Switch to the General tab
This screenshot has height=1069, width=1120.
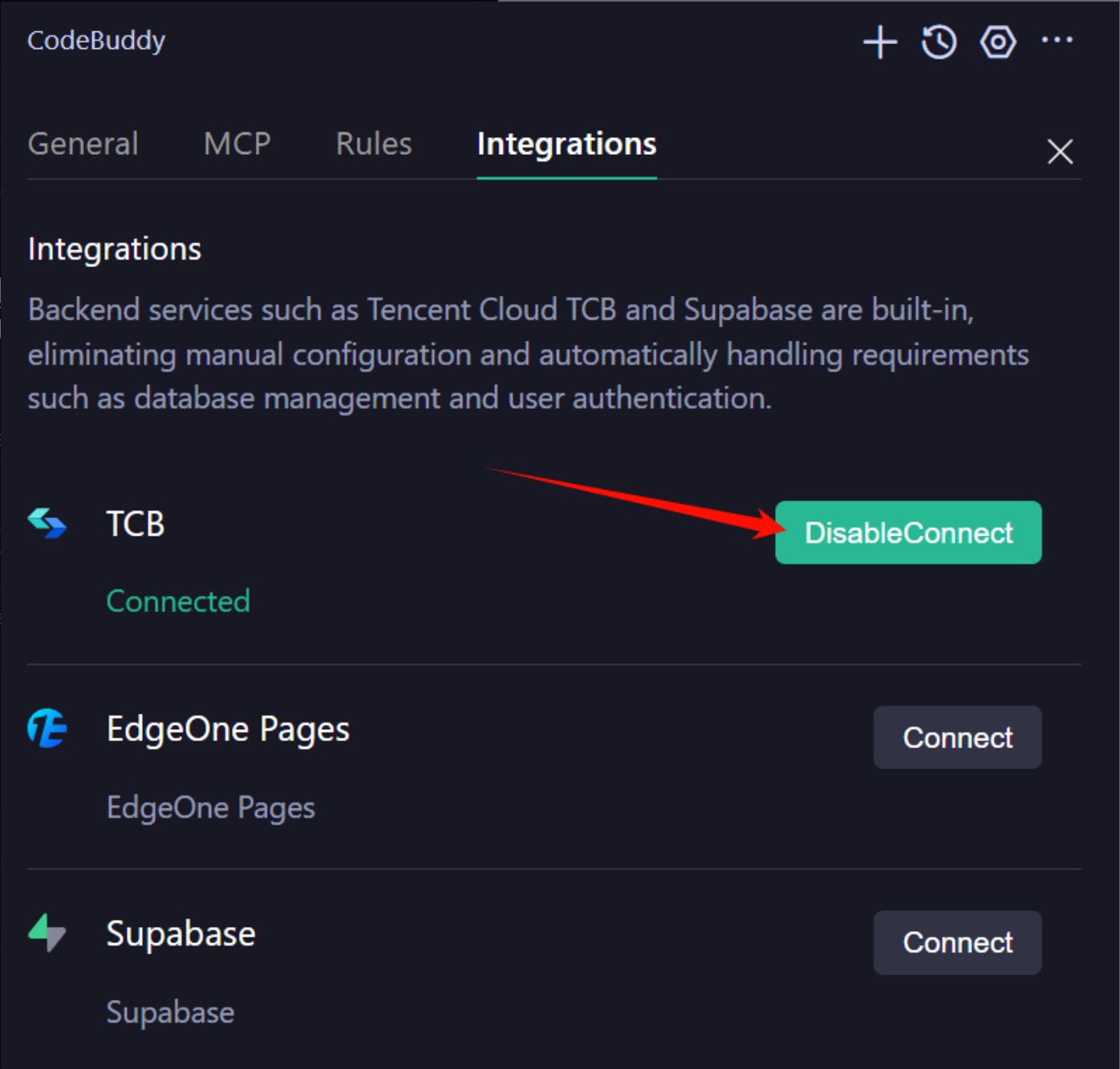tap(83, 144)
